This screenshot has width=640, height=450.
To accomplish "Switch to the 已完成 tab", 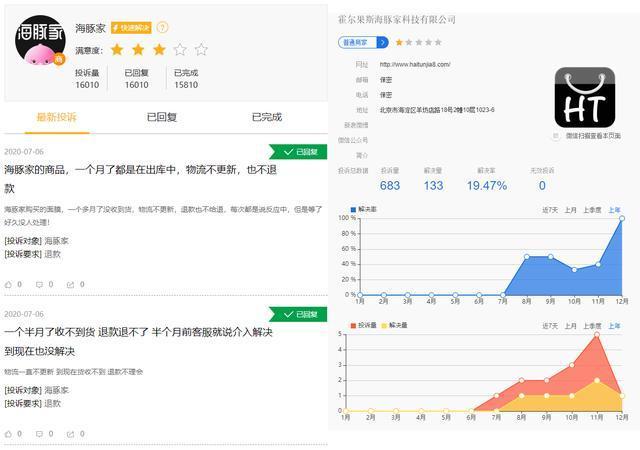I will 267,117.
